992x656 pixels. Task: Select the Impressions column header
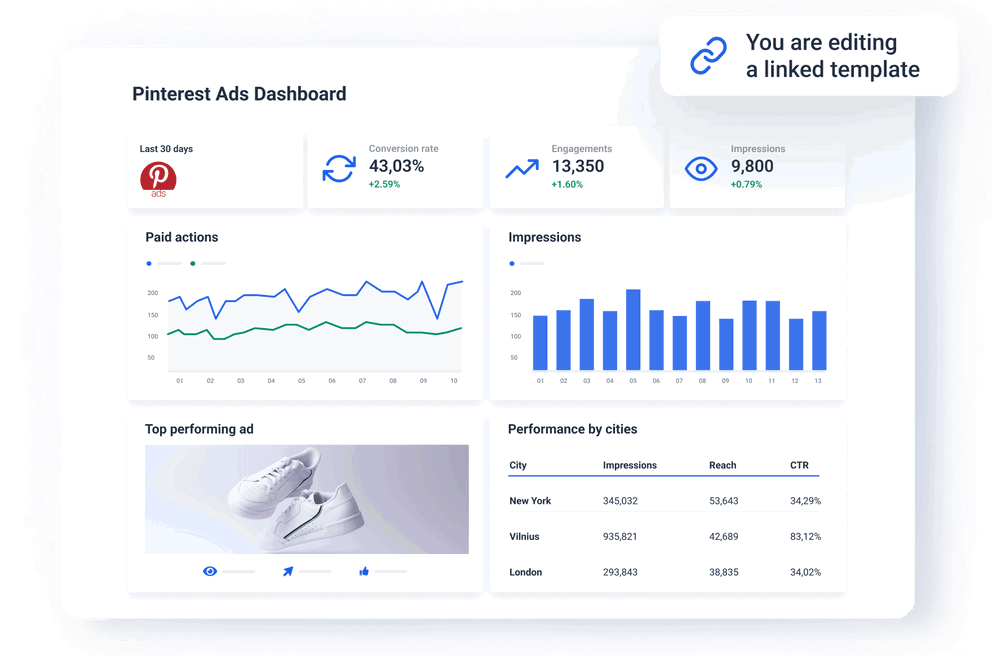tap(629, 465)
